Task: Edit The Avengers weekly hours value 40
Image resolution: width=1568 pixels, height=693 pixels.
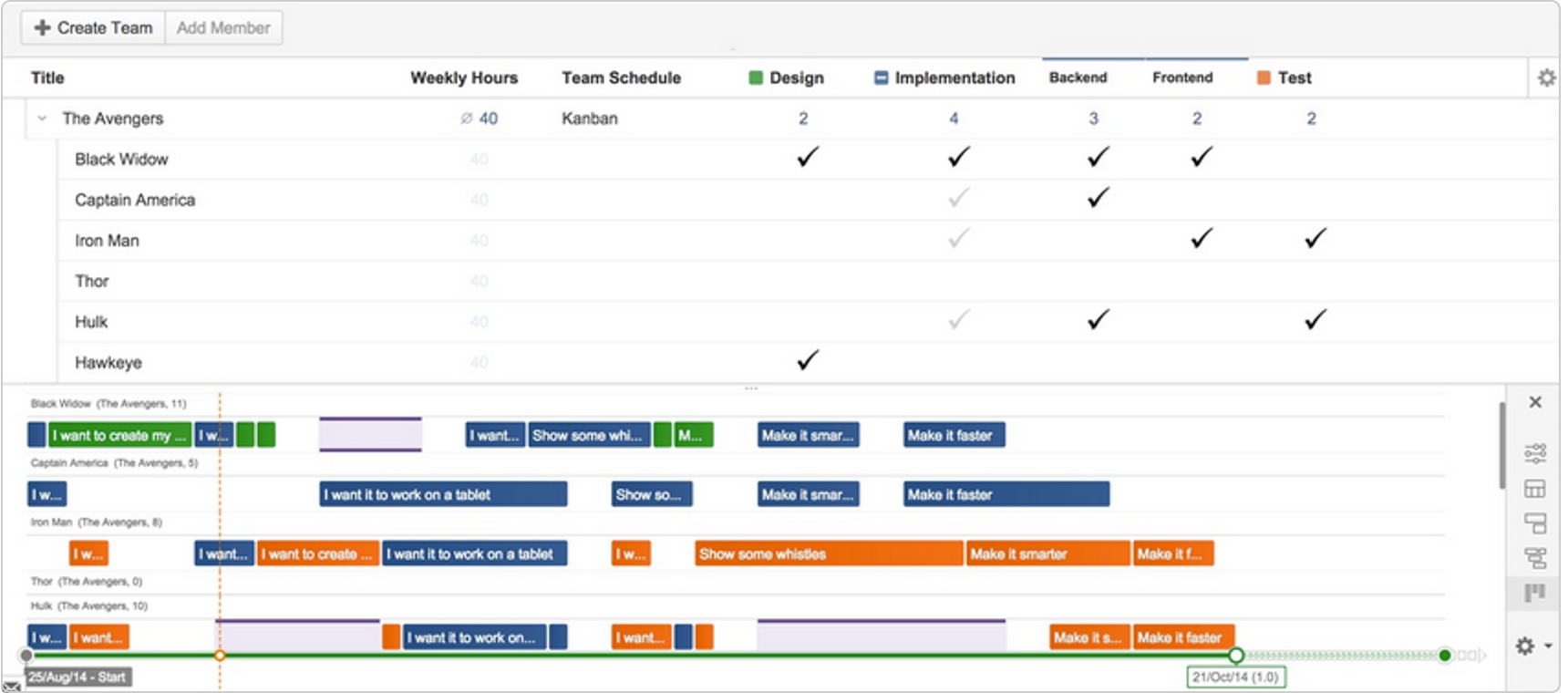Action: [489, 119]
